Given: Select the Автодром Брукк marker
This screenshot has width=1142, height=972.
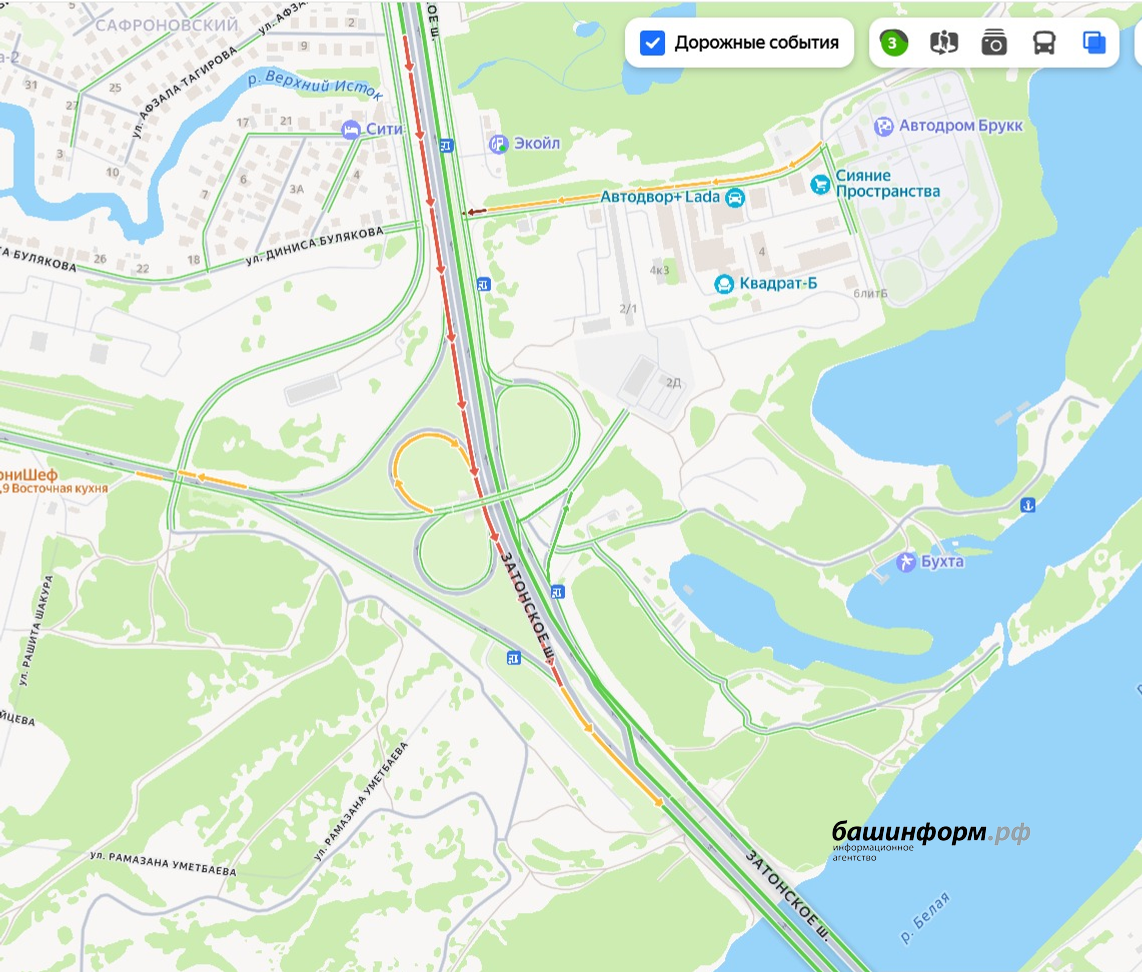Looking at the screenshot, I should click(x=883, y=127).
